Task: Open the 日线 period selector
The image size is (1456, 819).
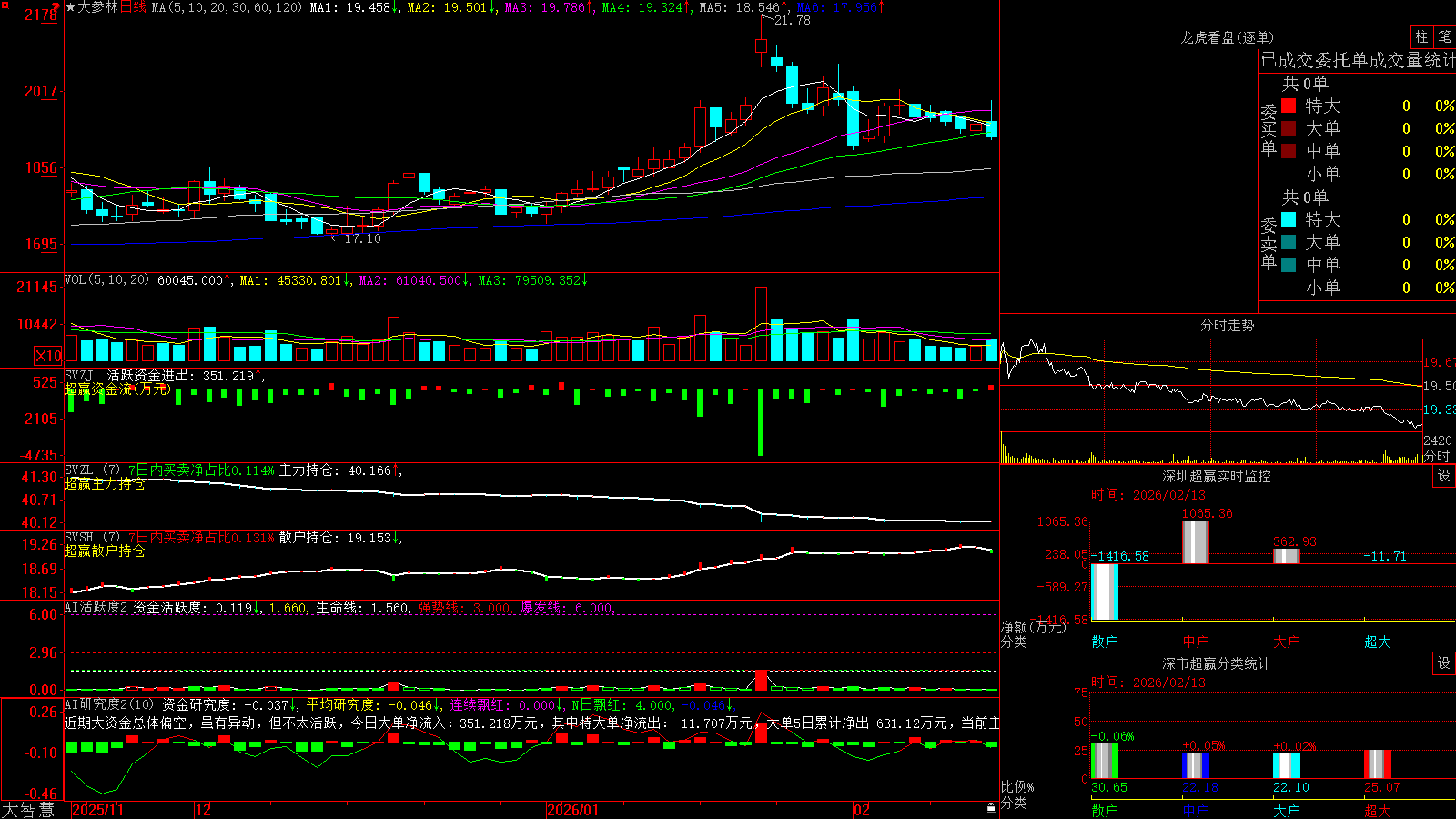Action: (x=133, y=7)
